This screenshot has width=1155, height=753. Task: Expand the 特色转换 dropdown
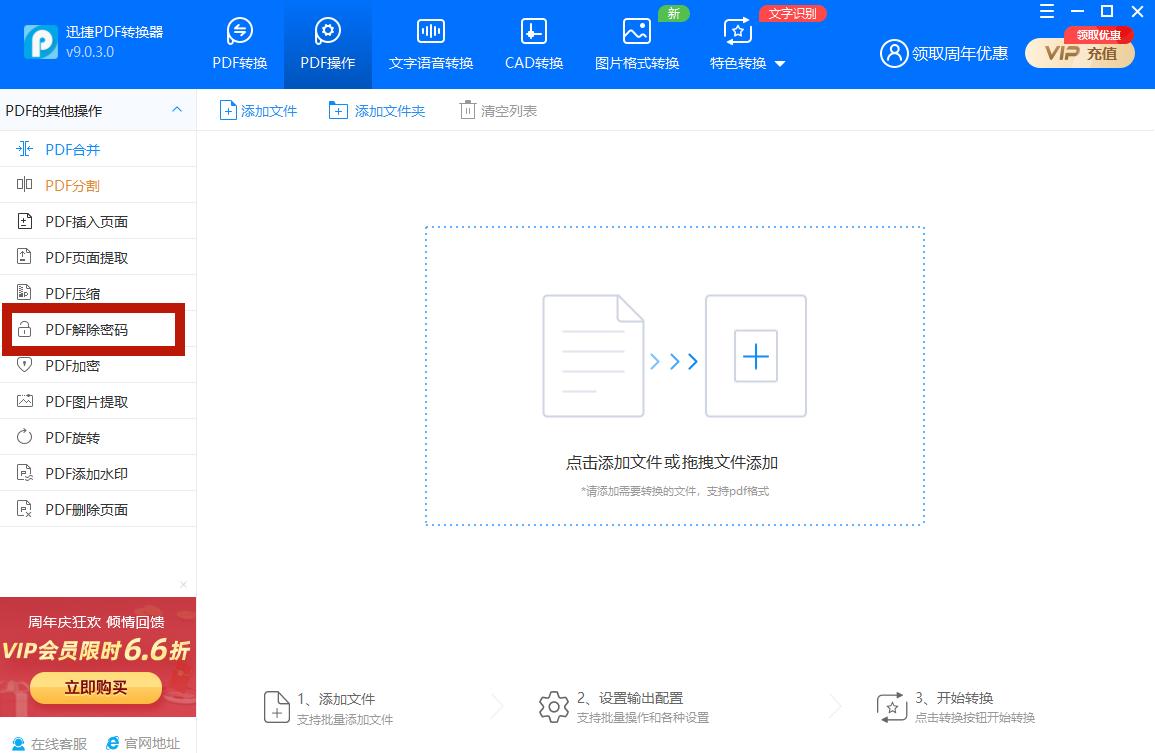pyautogui.click(x=746, y=62)
